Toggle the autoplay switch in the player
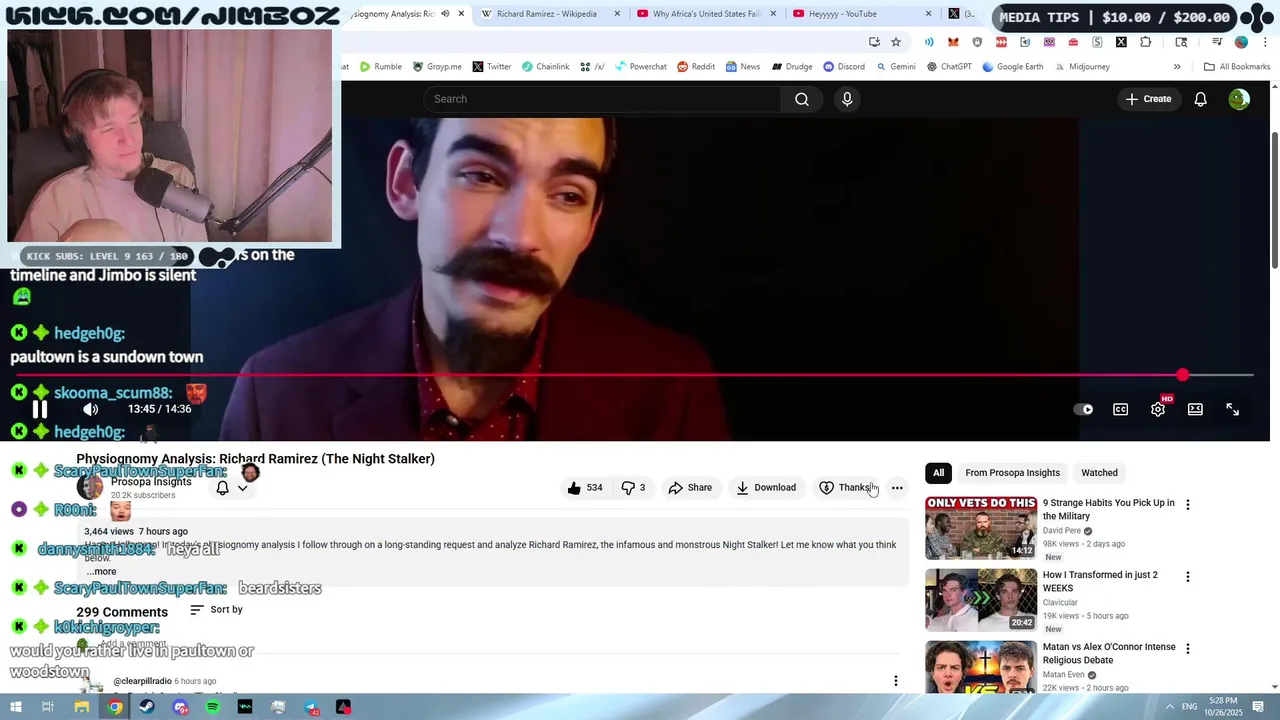 pyautogui.click(x=1083, y=409)
